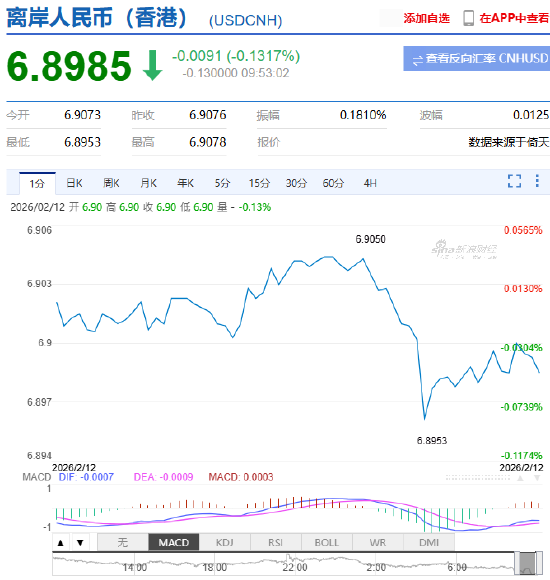Click 添加自选 to add to watchlist
This screenshot has width=550, height=580.
coord(426,18)
